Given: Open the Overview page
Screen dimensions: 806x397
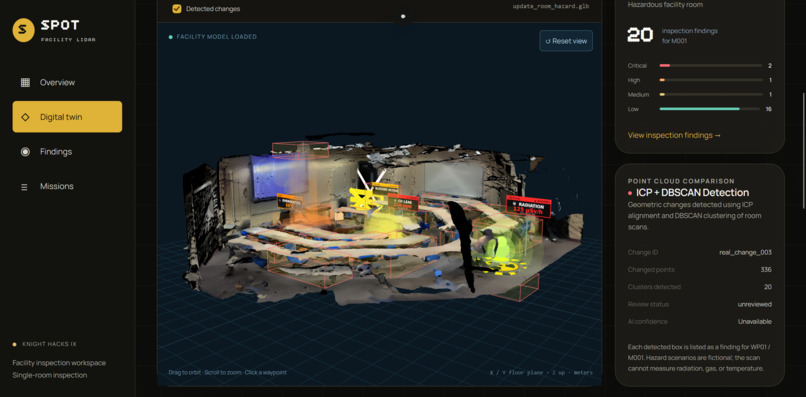Looking at the screenshot, I should click(x=67, y=82).
